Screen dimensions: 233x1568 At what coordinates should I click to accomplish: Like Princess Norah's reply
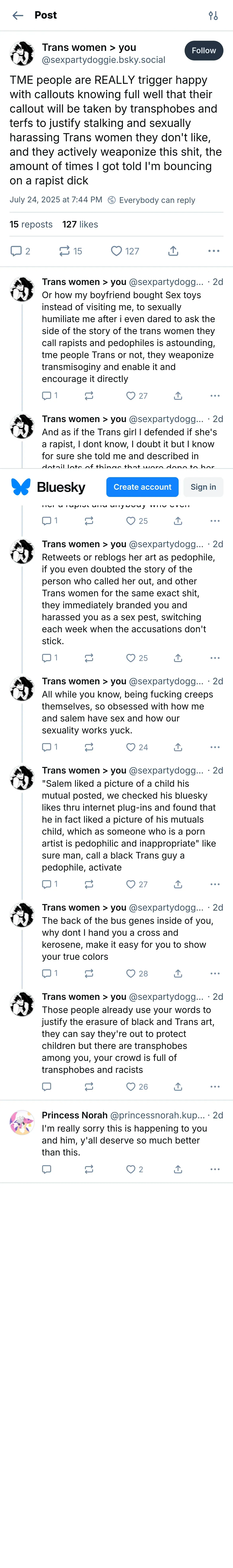pyautogui.click(x=130, y=1169)
